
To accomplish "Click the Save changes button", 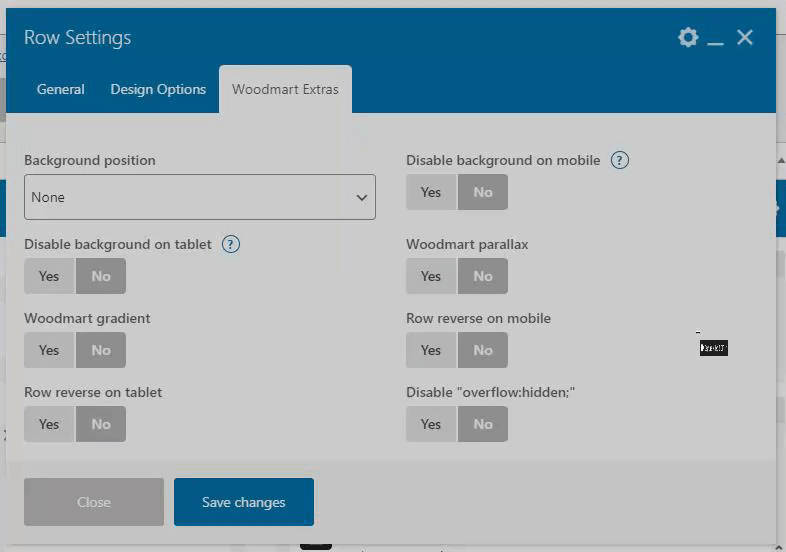I will click(x=244, y=502).
